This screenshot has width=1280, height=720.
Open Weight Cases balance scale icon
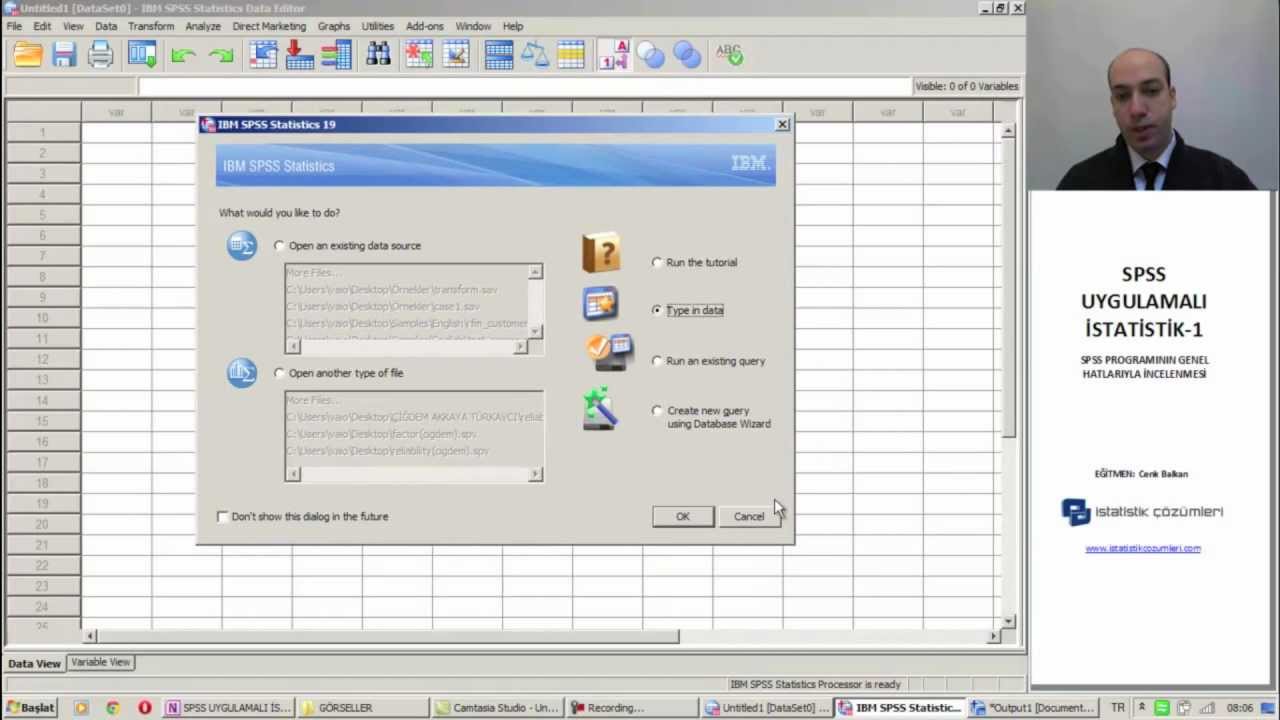[534, 54]
